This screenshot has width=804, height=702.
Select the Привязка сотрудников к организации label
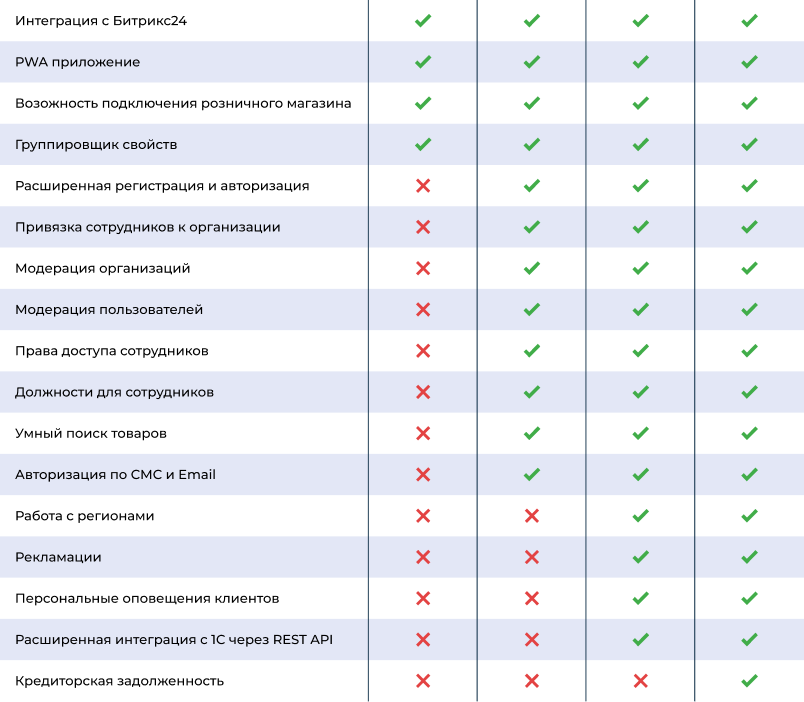pyautogui.click(x=147, y=227)
